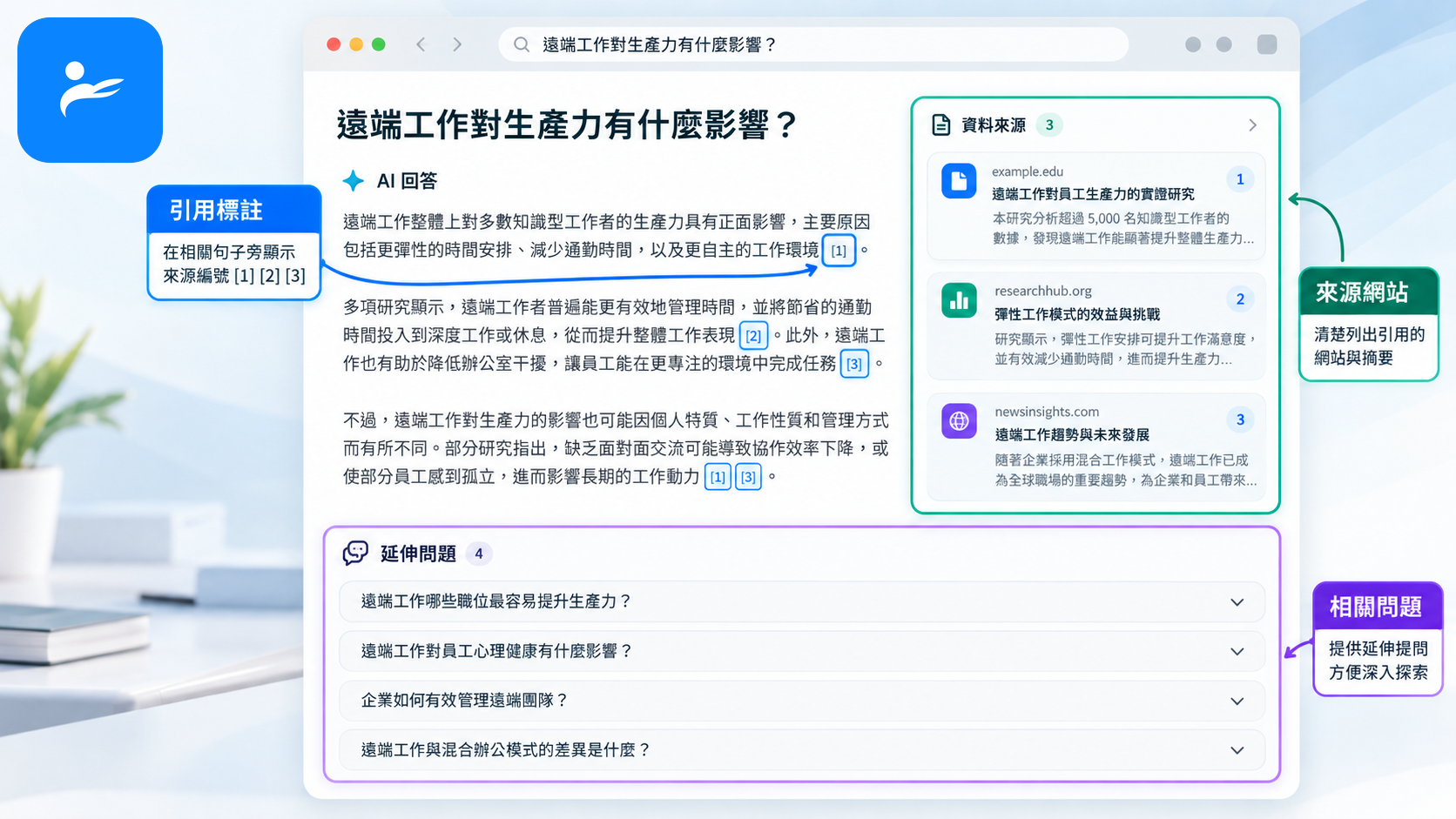Click the green bar-chart icon for researchhub.org
The height and width of the screenshot is (819, 1456).
959,301
